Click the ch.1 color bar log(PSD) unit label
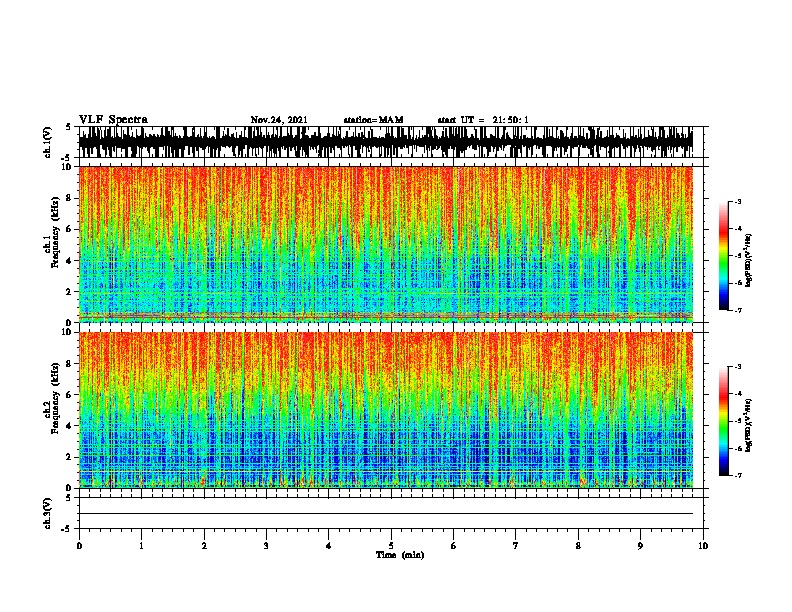 click(x=748, y=260)
